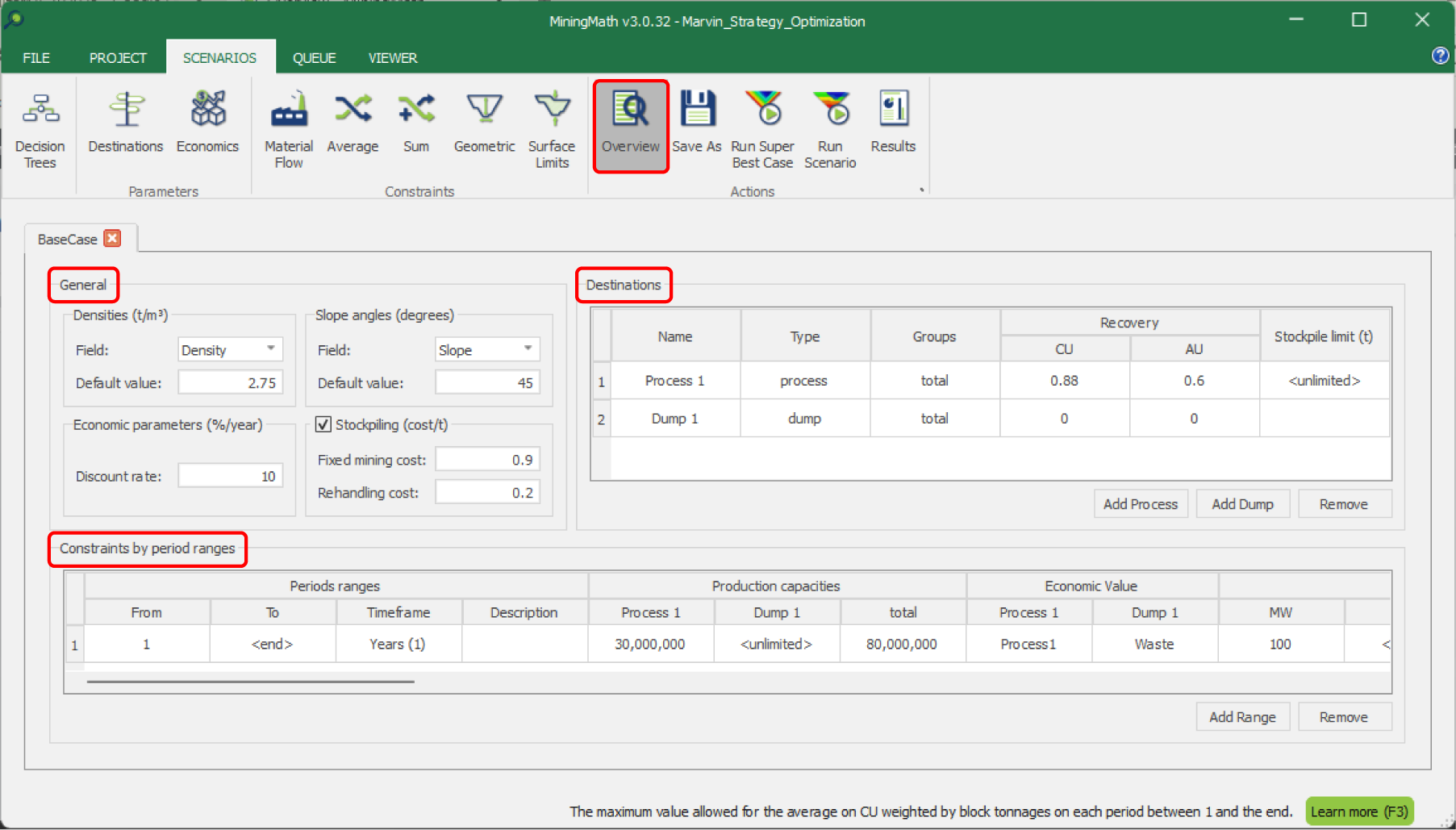Expand the Actions group dialog launcher

click(x=922, y=190)
